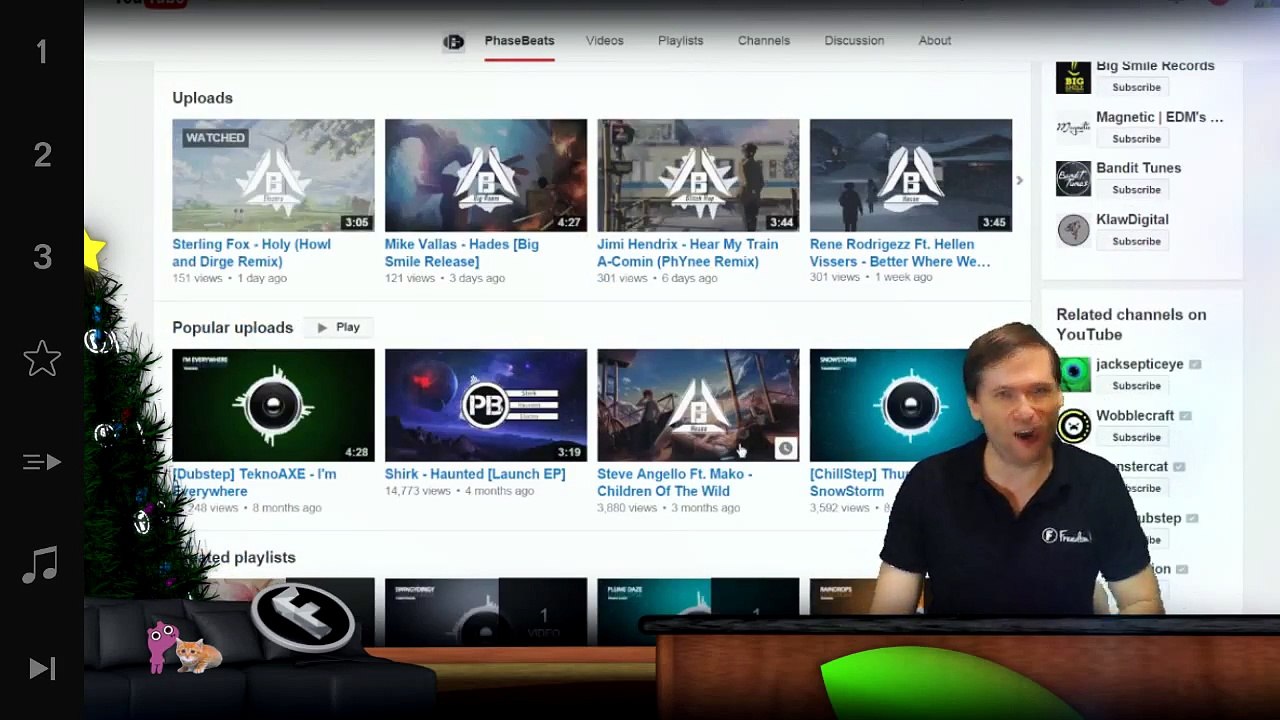The height and width of the screenshot is (720, 1280).
Task: Open the Big Smile Records channel name
Action: click(x=1155, y=66)
